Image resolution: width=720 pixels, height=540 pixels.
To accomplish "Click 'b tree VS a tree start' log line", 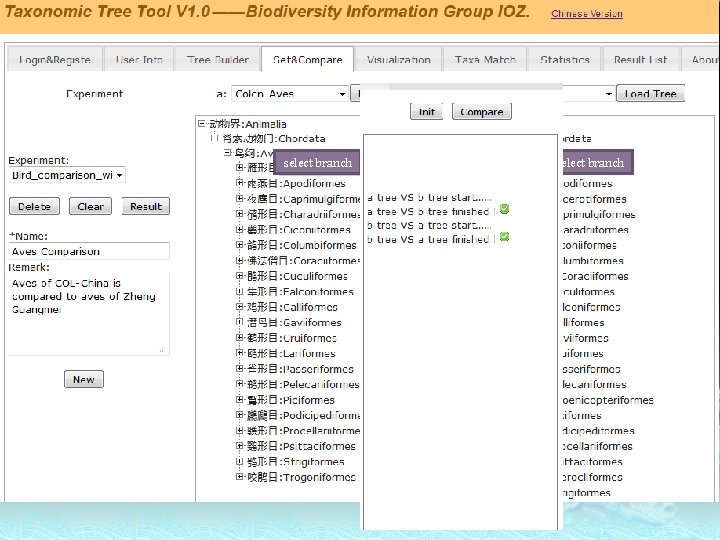I will click(429, 225).
